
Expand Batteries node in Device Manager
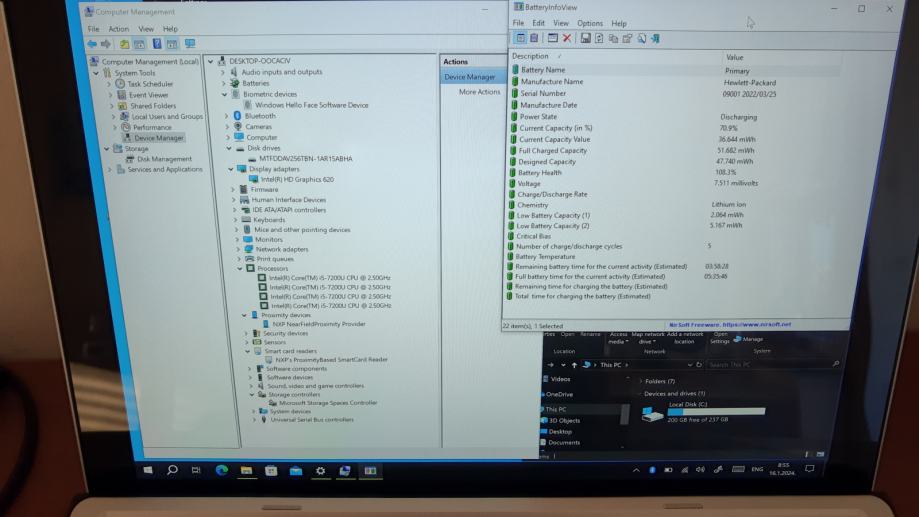pos(223,83)
